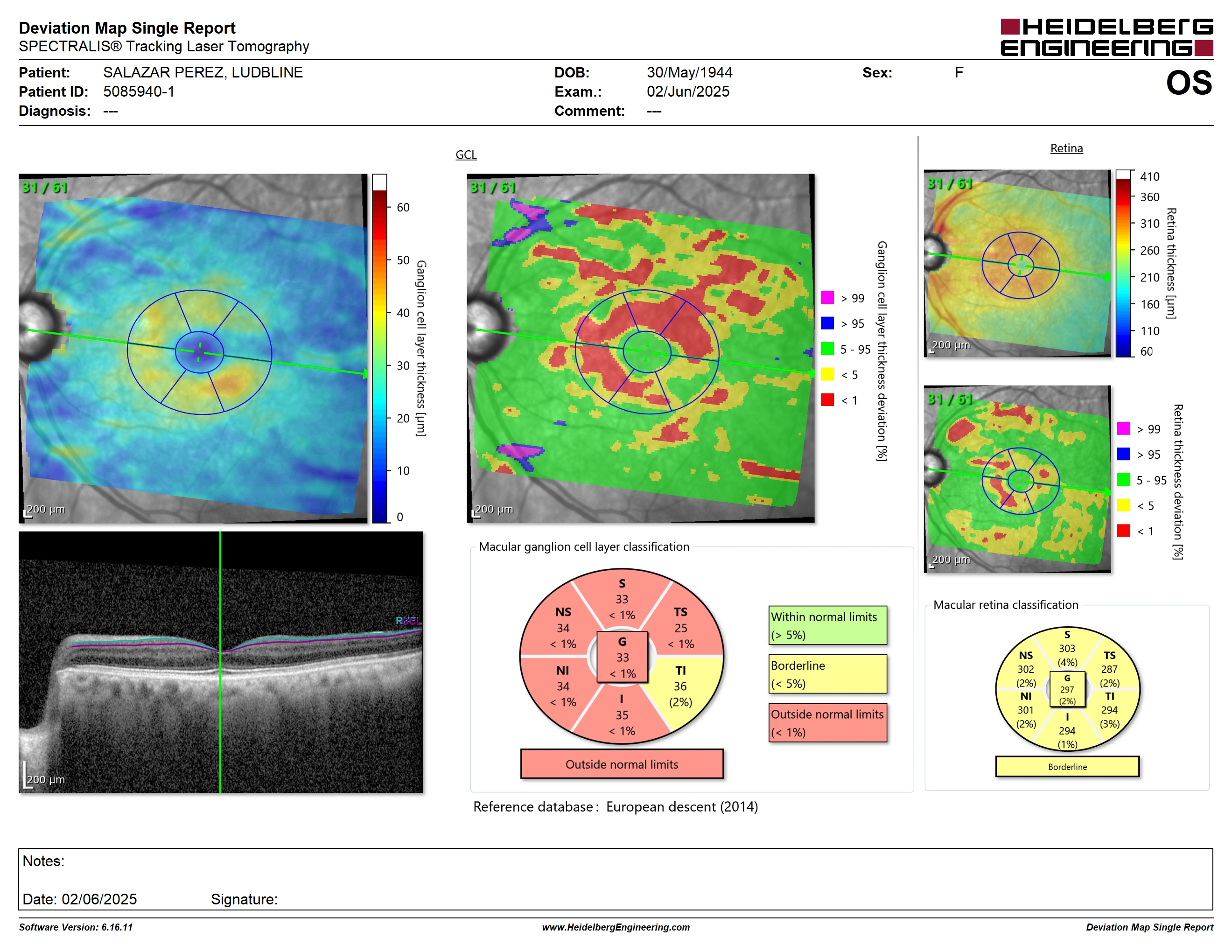Click Outside normal limits result below GCL chart
1232x952 pixels.
click(x=622, y=764)
